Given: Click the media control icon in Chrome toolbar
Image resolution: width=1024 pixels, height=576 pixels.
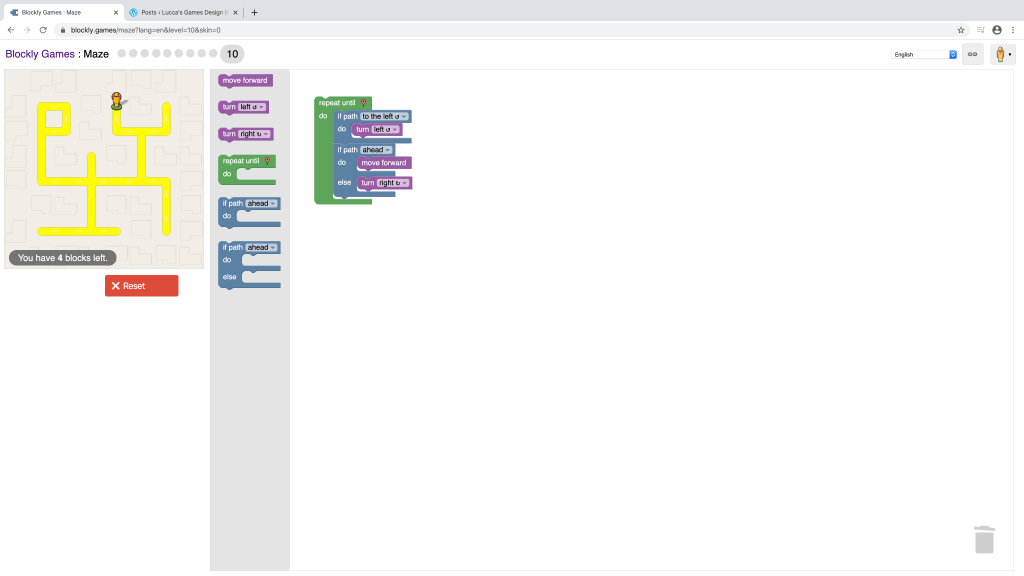Looking at the screenshot, I should point(980,30).
